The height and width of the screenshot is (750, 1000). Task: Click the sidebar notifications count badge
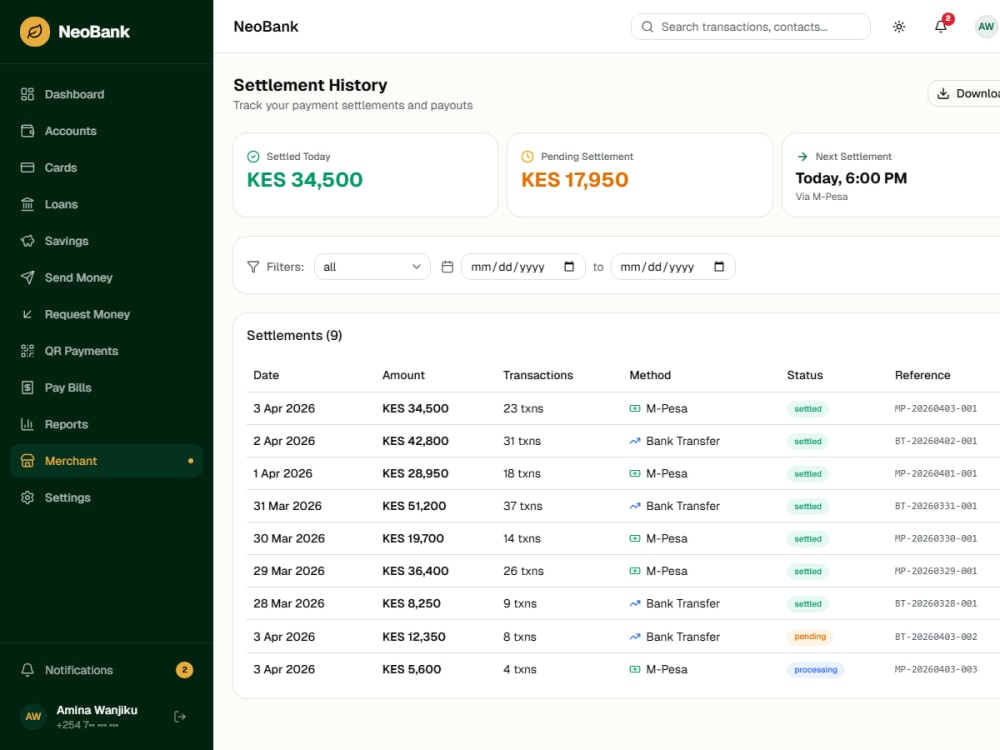pos(184,670)
